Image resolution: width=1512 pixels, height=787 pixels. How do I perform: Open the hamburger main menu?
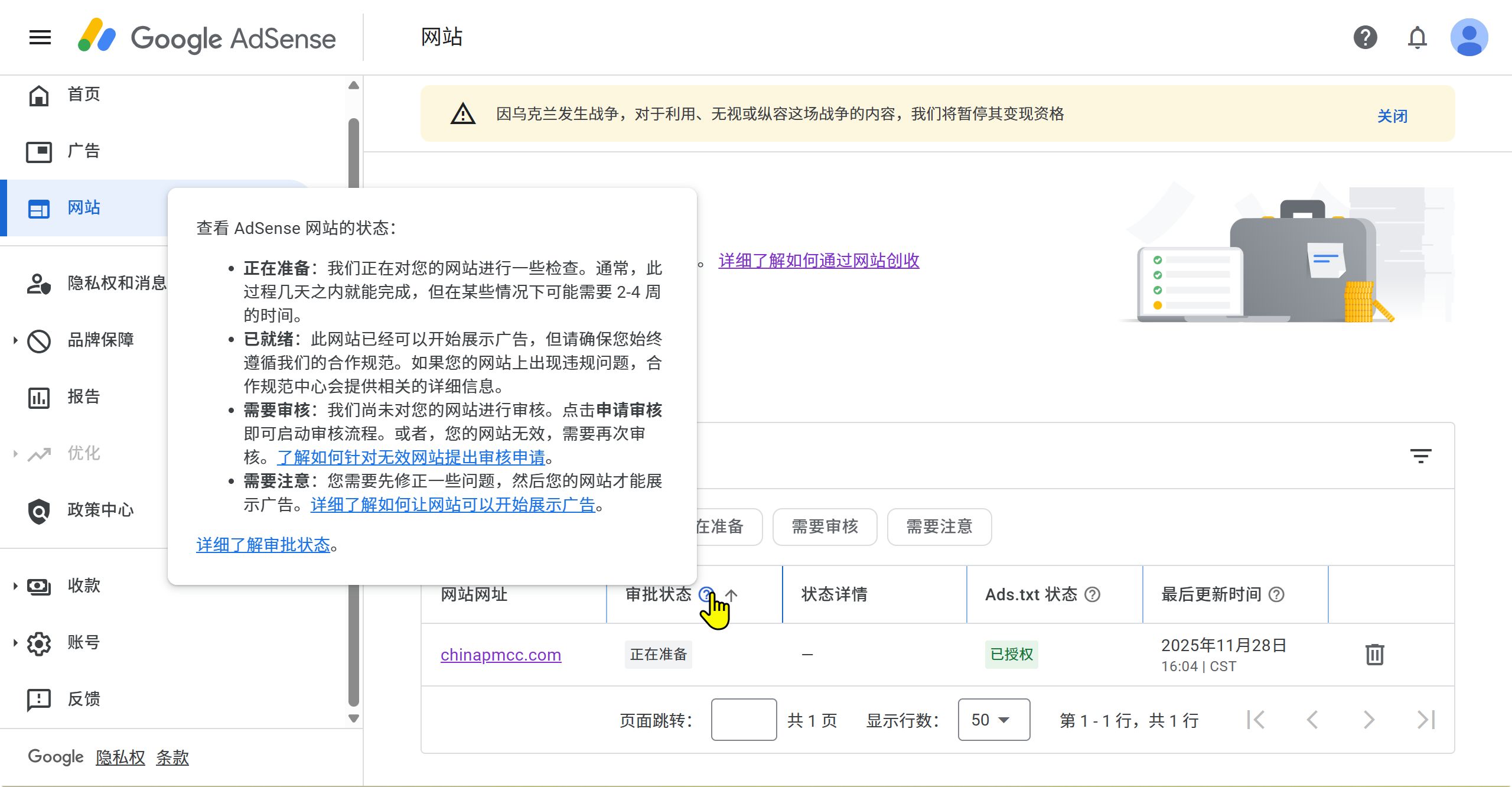click(40, 38)
